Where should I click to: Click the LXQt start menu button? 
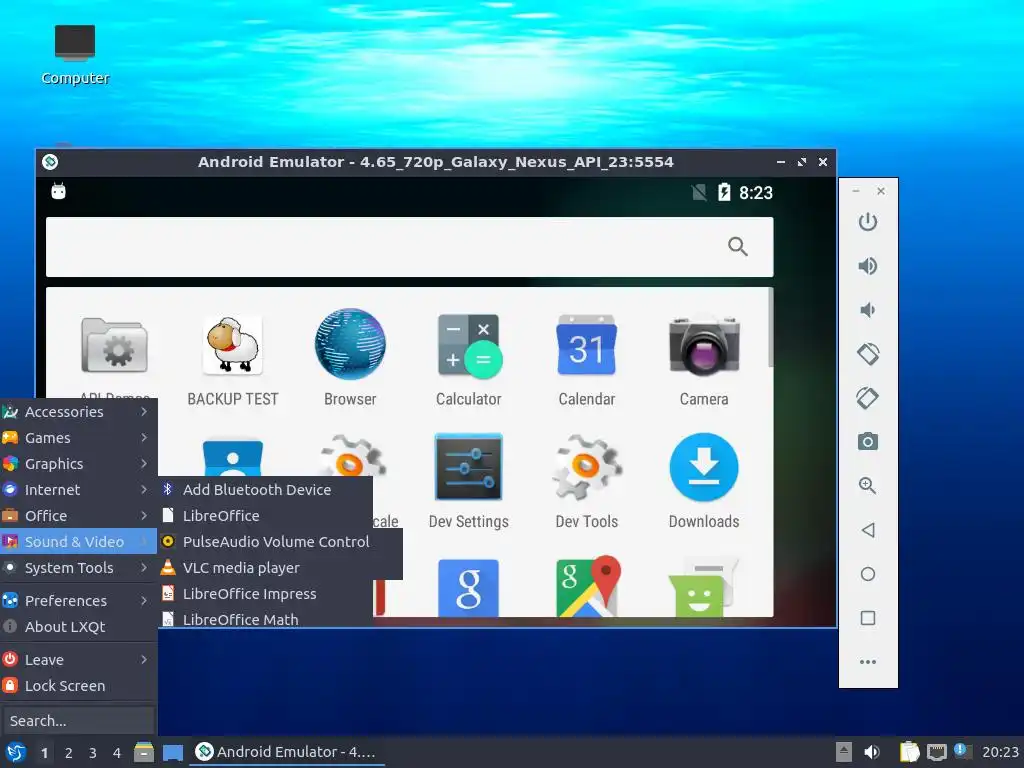point(16,752)
